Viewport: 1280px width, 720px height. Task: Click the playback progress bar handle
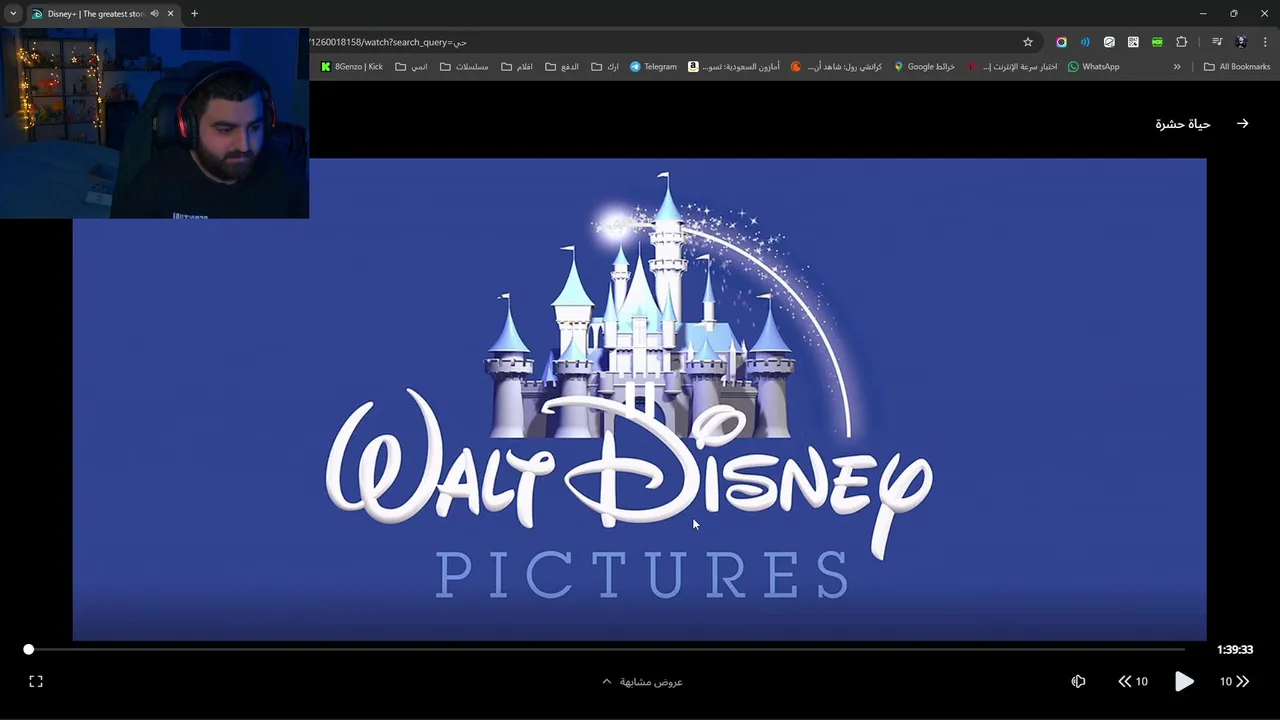tap(29, 649)
